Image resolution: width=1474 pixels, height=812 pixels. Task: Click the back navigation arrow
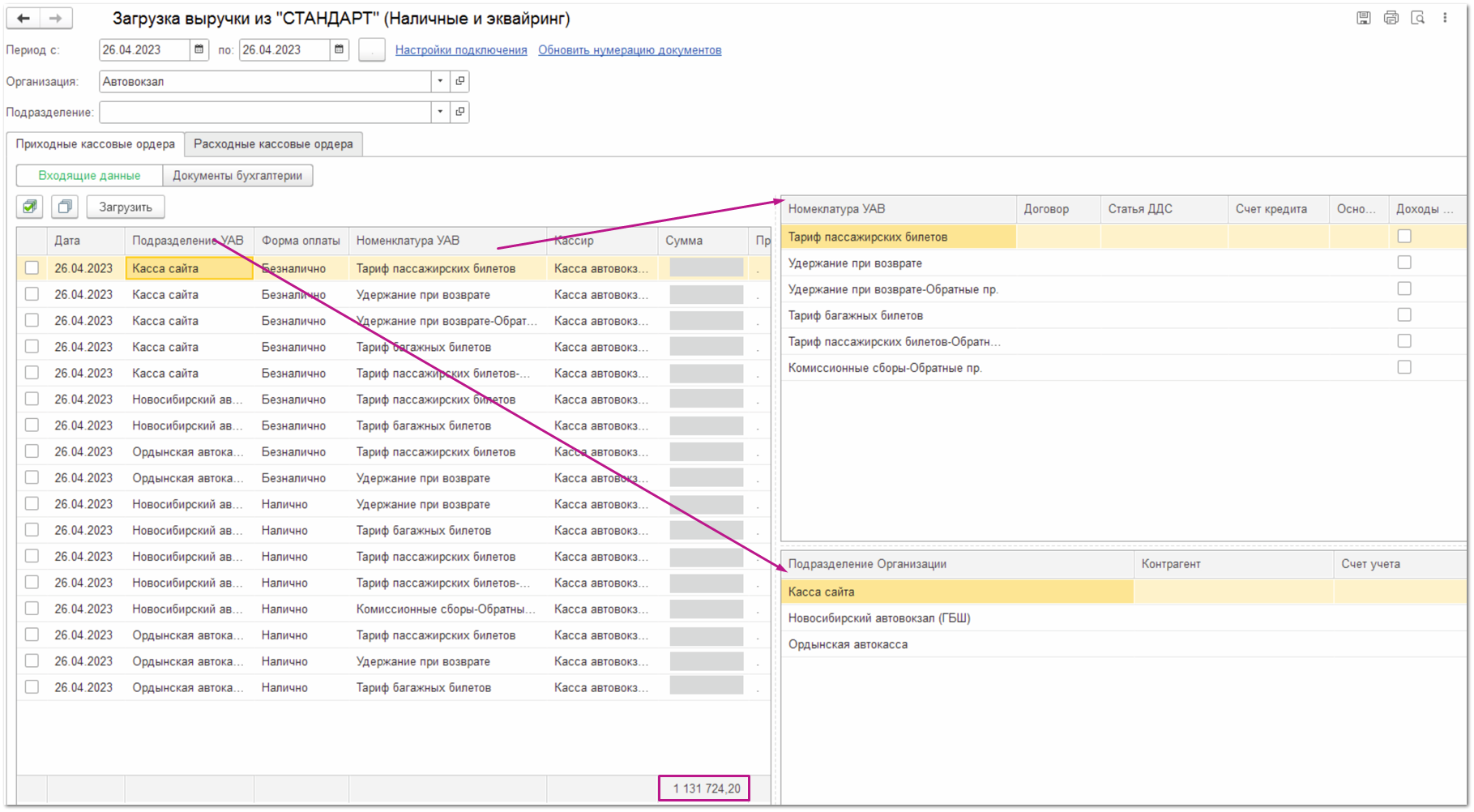[23, 18]
